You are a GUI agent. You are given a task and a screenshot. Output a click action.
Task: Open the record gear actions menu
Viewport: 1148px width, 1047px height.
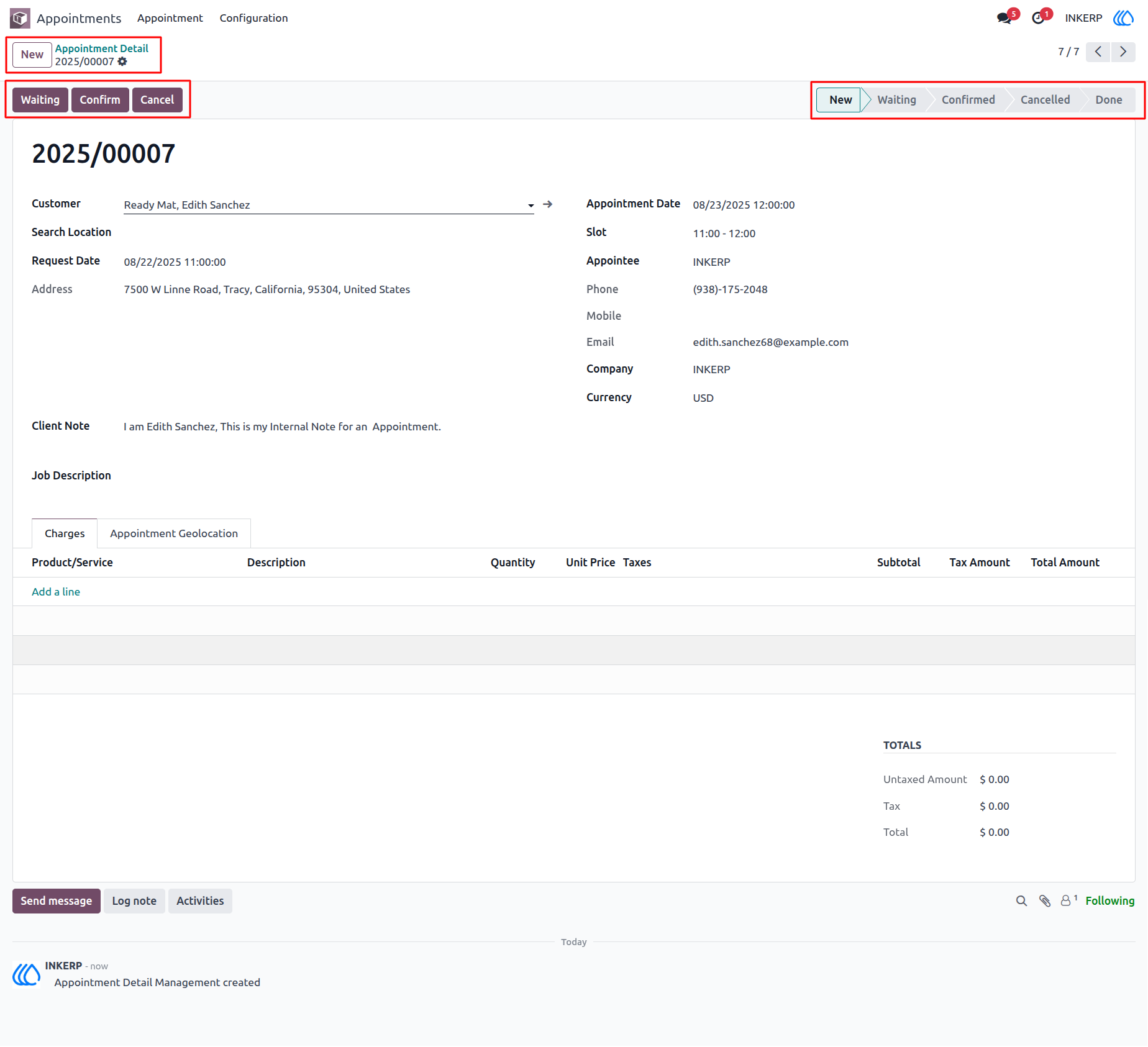coord(122,61)
